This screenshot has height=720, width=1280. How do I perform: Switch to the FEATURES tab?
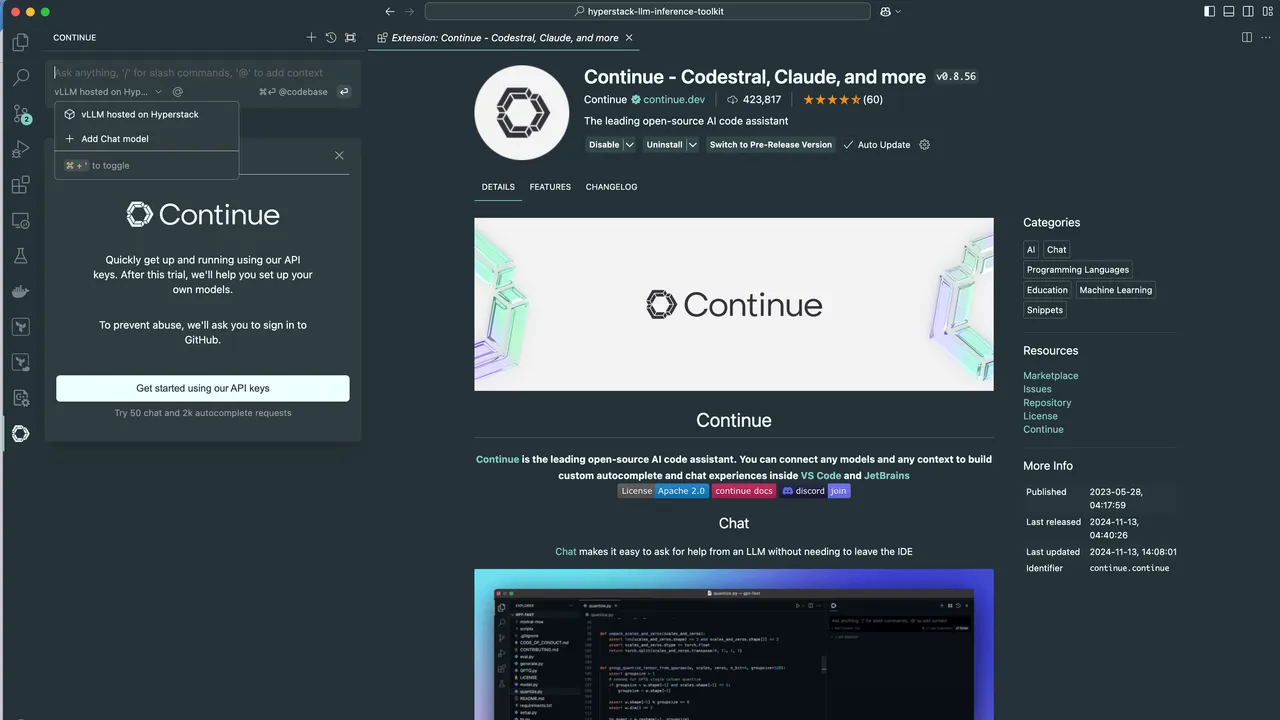550,187
